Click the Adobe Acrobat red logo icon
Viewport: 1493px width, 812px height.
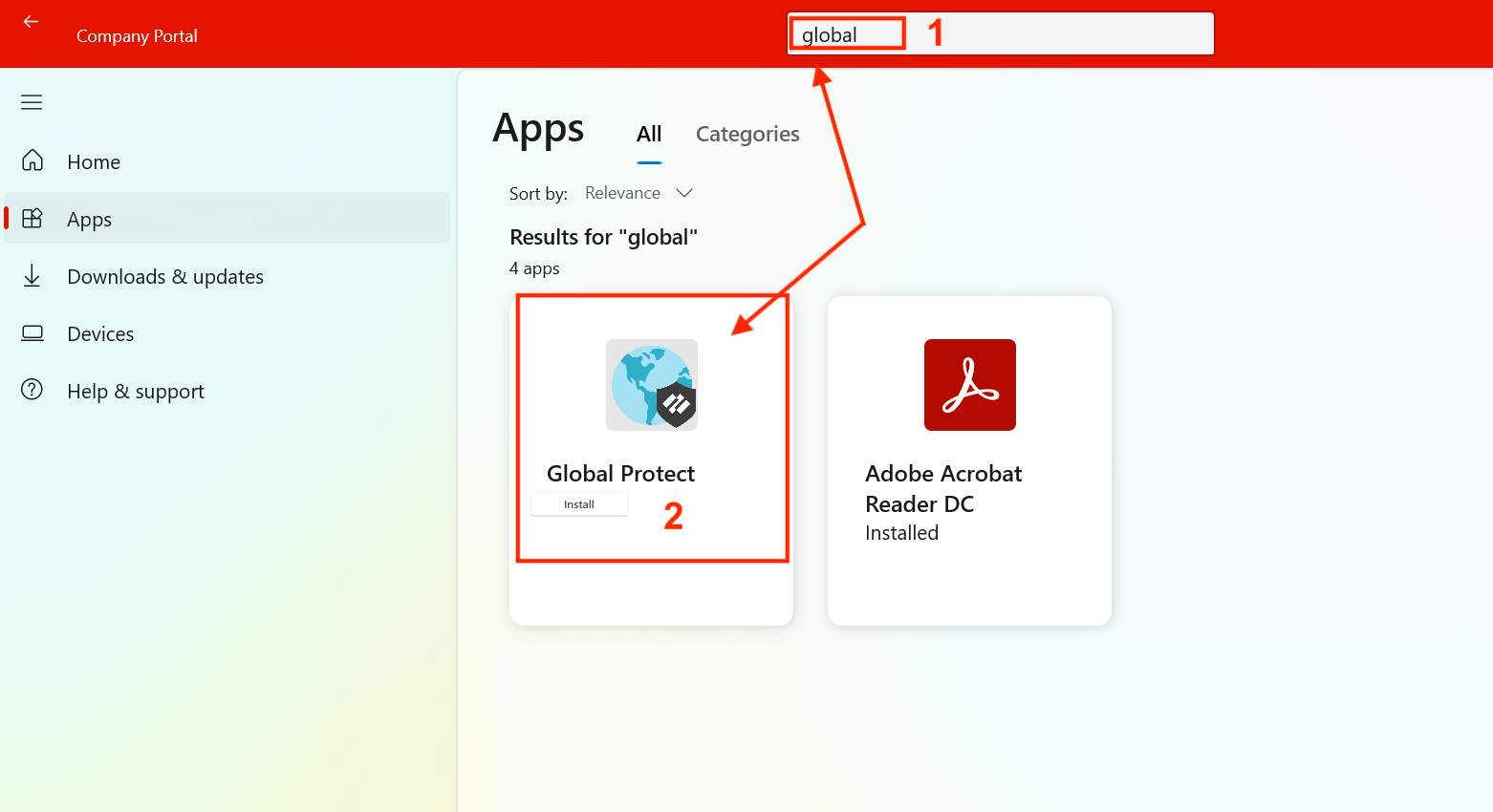(969, 385)
